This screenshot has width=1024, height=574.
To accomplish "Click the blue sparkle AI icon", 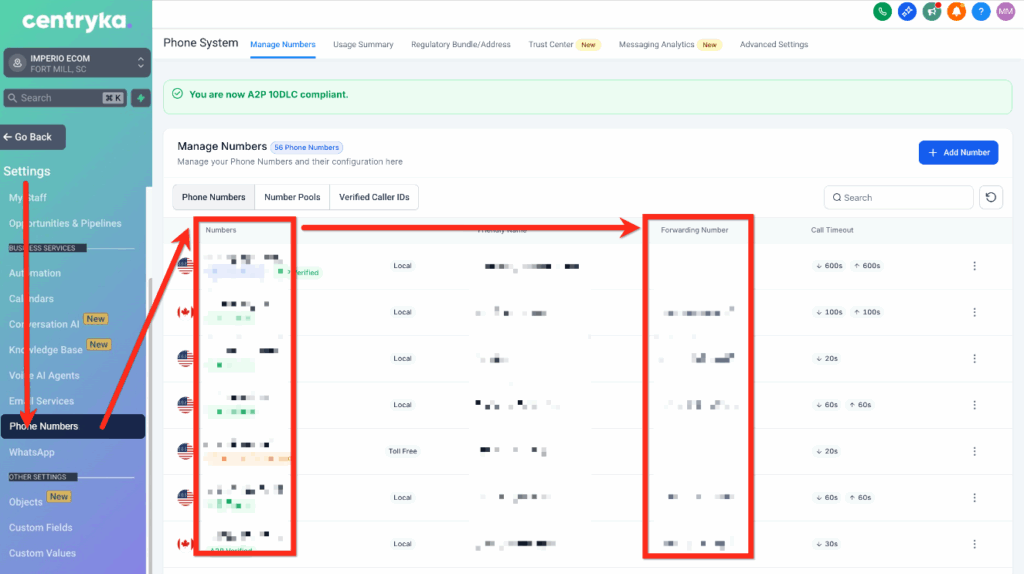I will pos(907,12).
